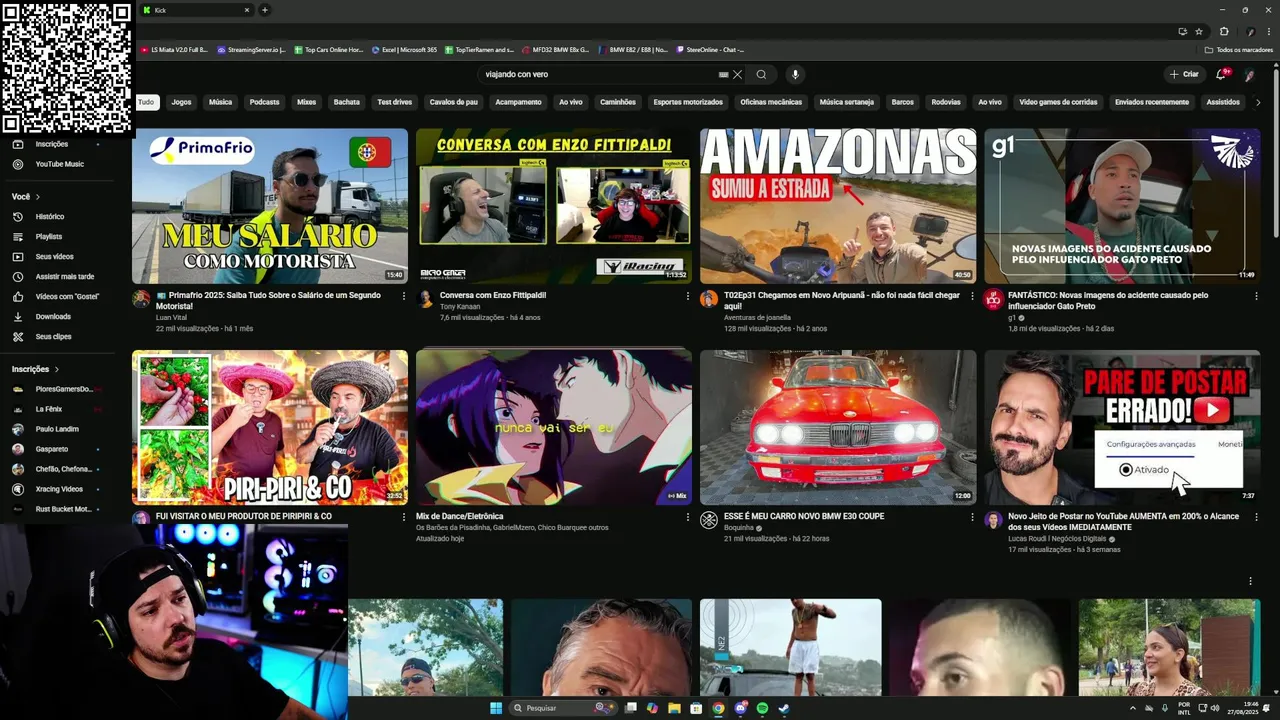This screenshot has width=1280, height=720.
Task: Select the Oficinas mecânicas chip
Action: point(771,102)
